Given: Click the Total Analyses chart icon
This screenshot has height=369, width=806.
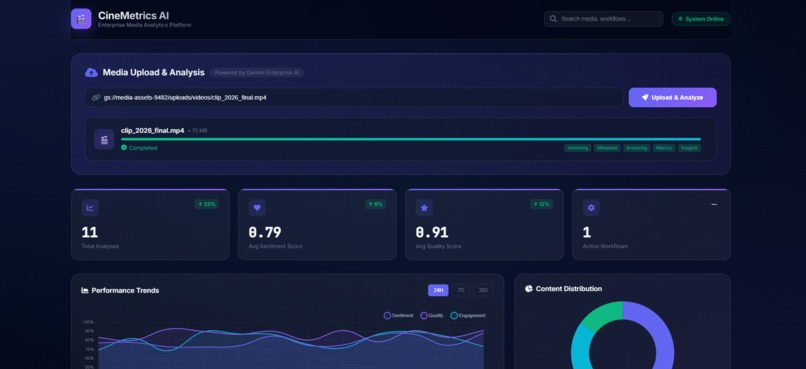Looking at the screenshot, I should coord(90,208).
